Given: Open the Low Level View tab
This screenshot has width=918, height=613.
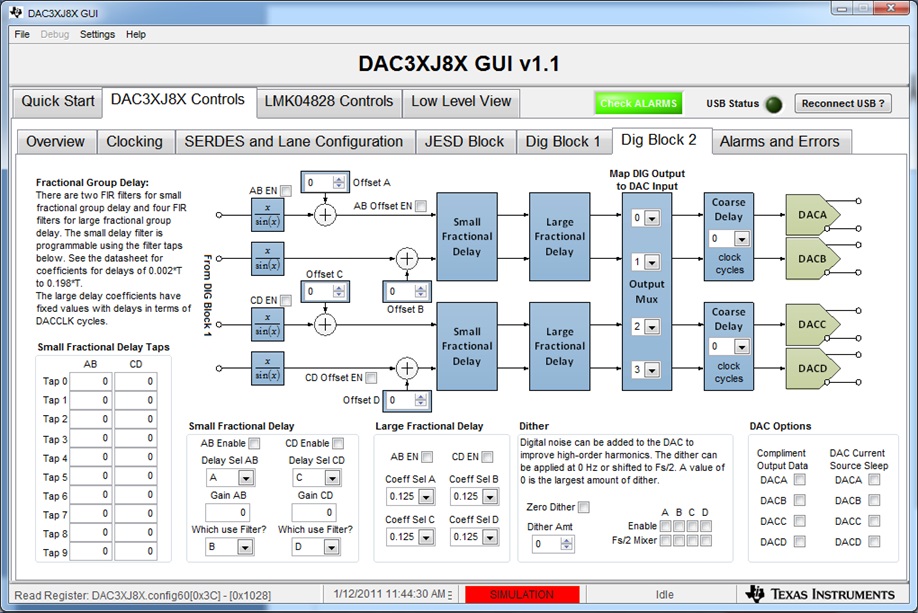Looking at the screenshot, I should click(461, 101).
